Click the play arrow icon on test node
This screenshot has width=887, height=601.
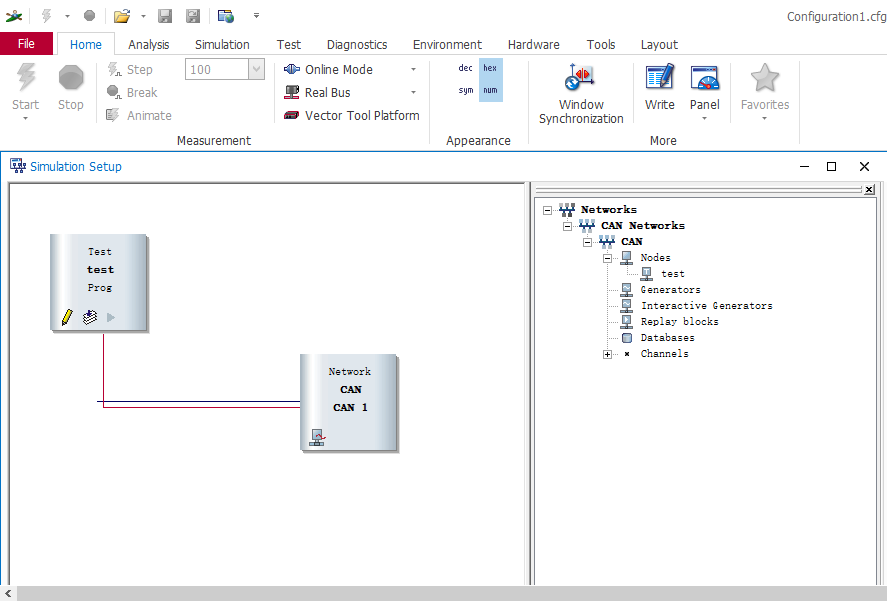point(111,317)
